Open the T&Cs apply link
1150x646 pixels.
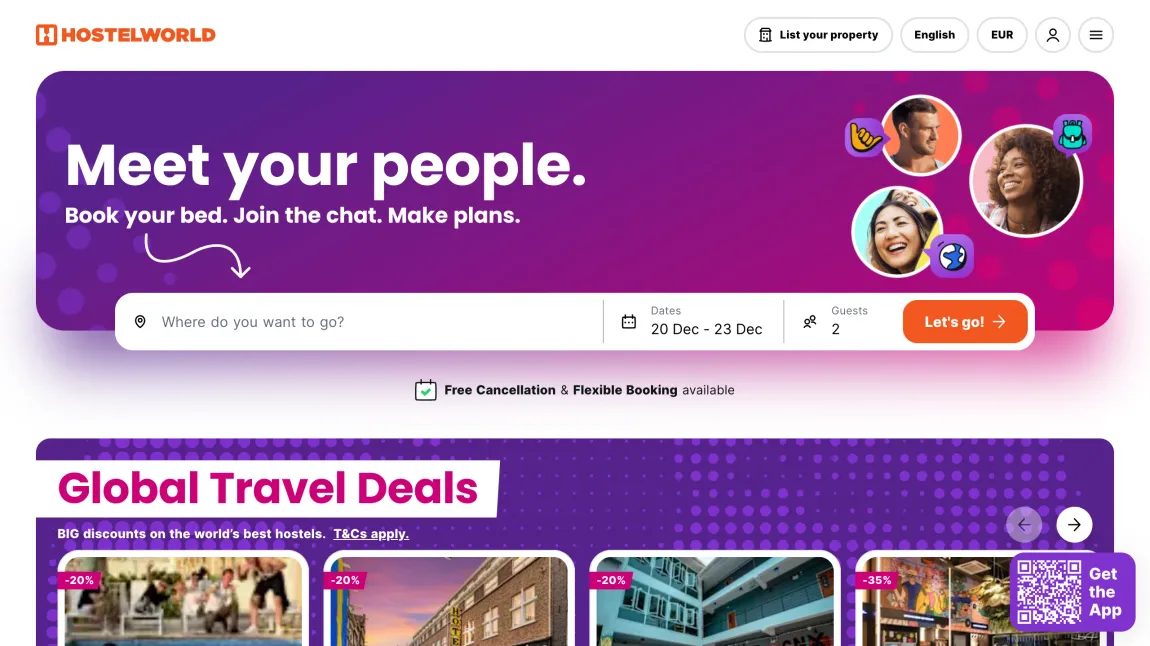coord(371,534)
